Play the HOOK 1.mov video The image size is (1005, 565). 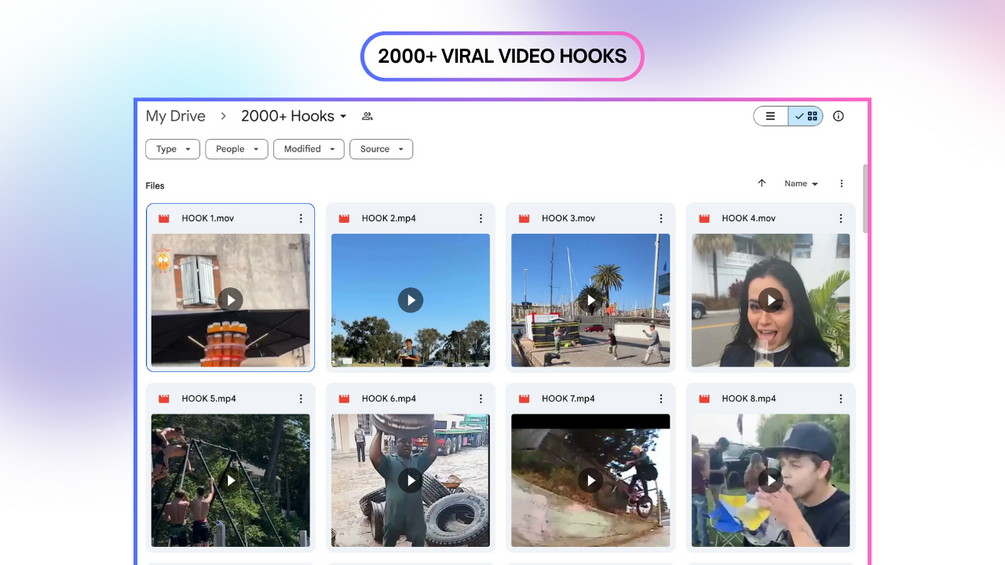[x=230, y=300]
